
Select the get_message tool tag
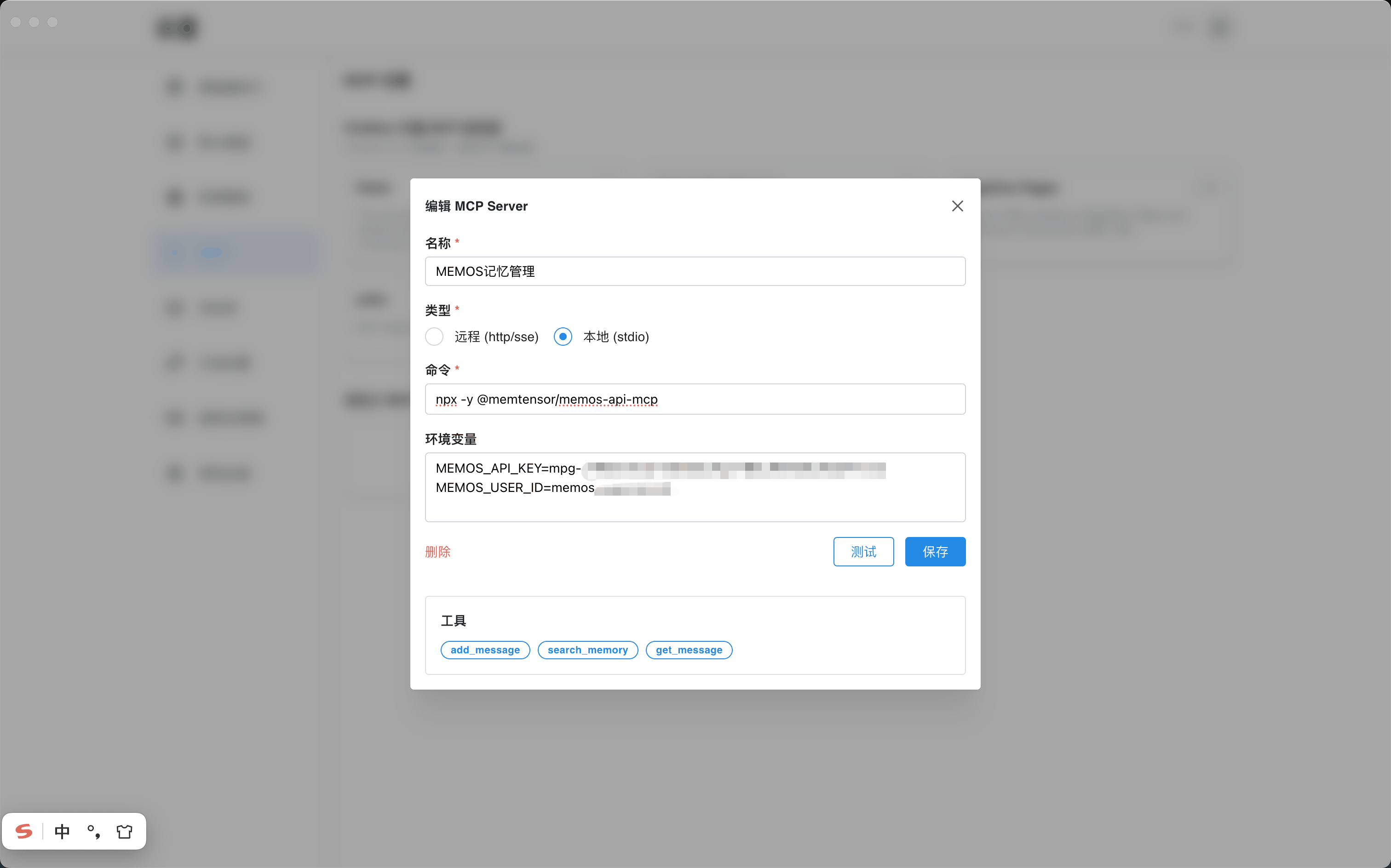pyautogui.click(x=689, y=649)
